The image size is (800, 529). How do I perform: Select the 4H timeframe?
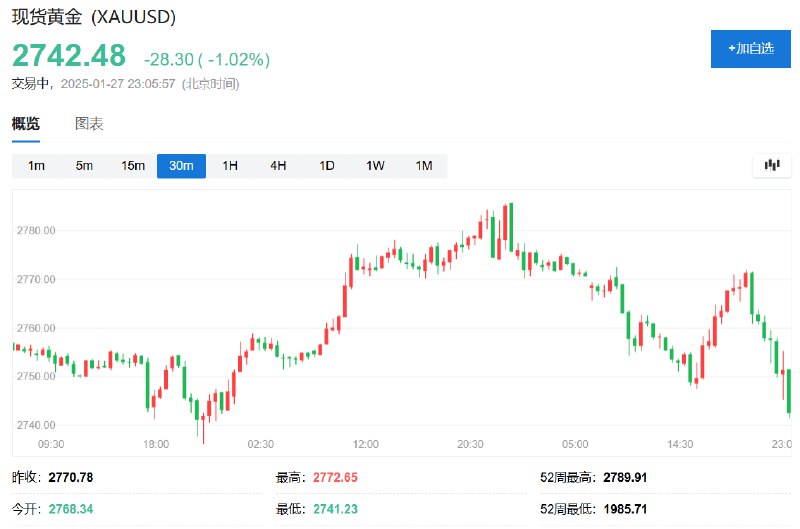[x=278, y=166]
